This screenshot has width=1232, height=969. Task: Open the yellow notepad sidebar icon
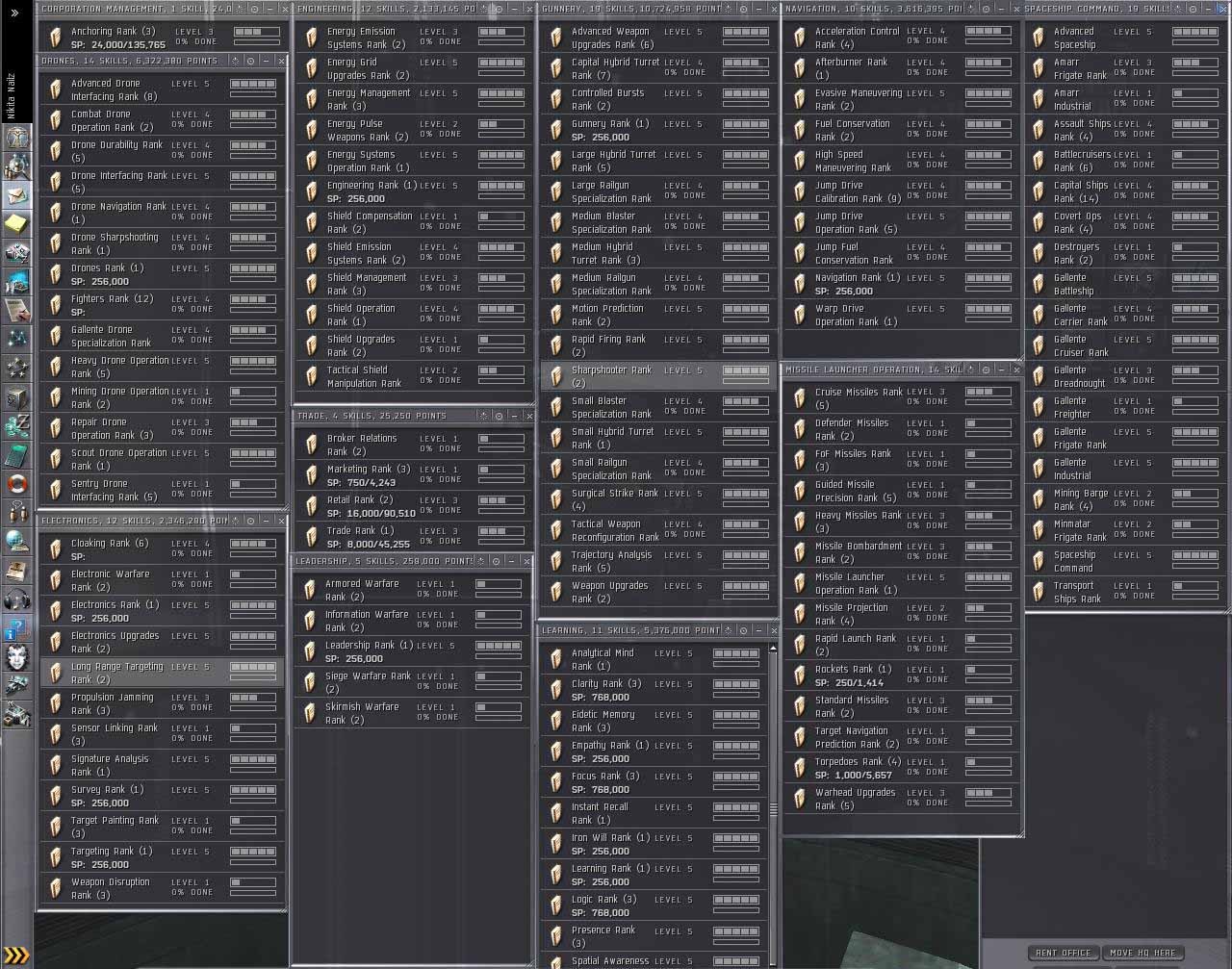click(16, 223)
